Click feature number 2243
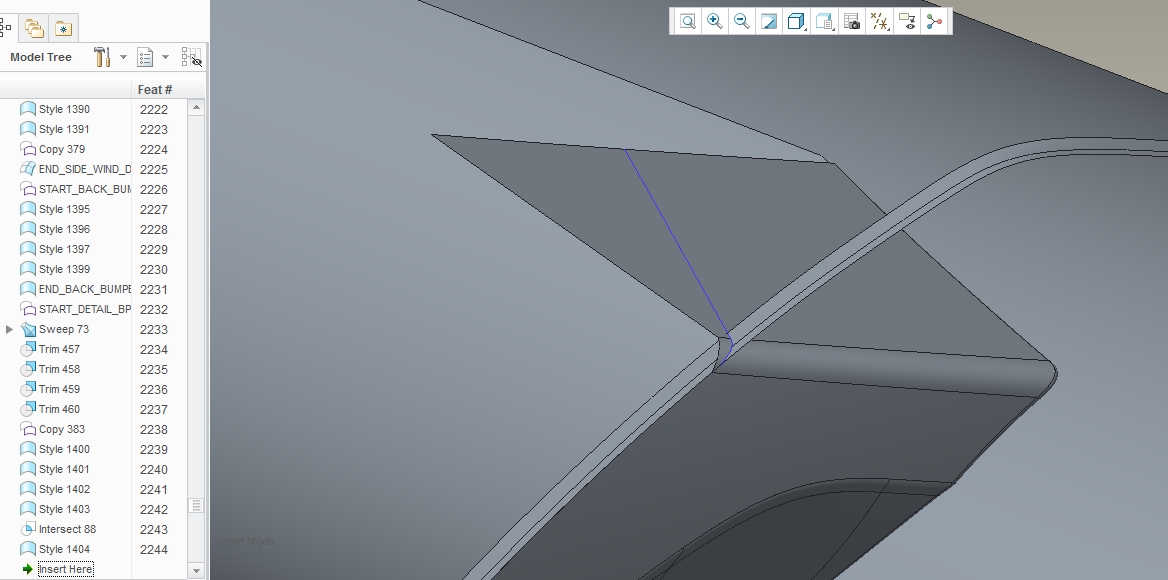 153,529
